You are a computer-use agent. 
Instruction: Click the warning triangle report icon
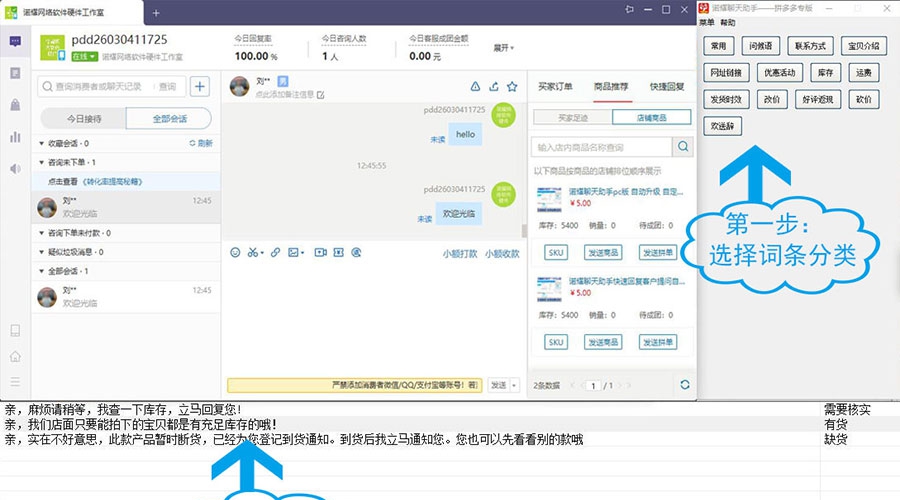tap(475, 87)
